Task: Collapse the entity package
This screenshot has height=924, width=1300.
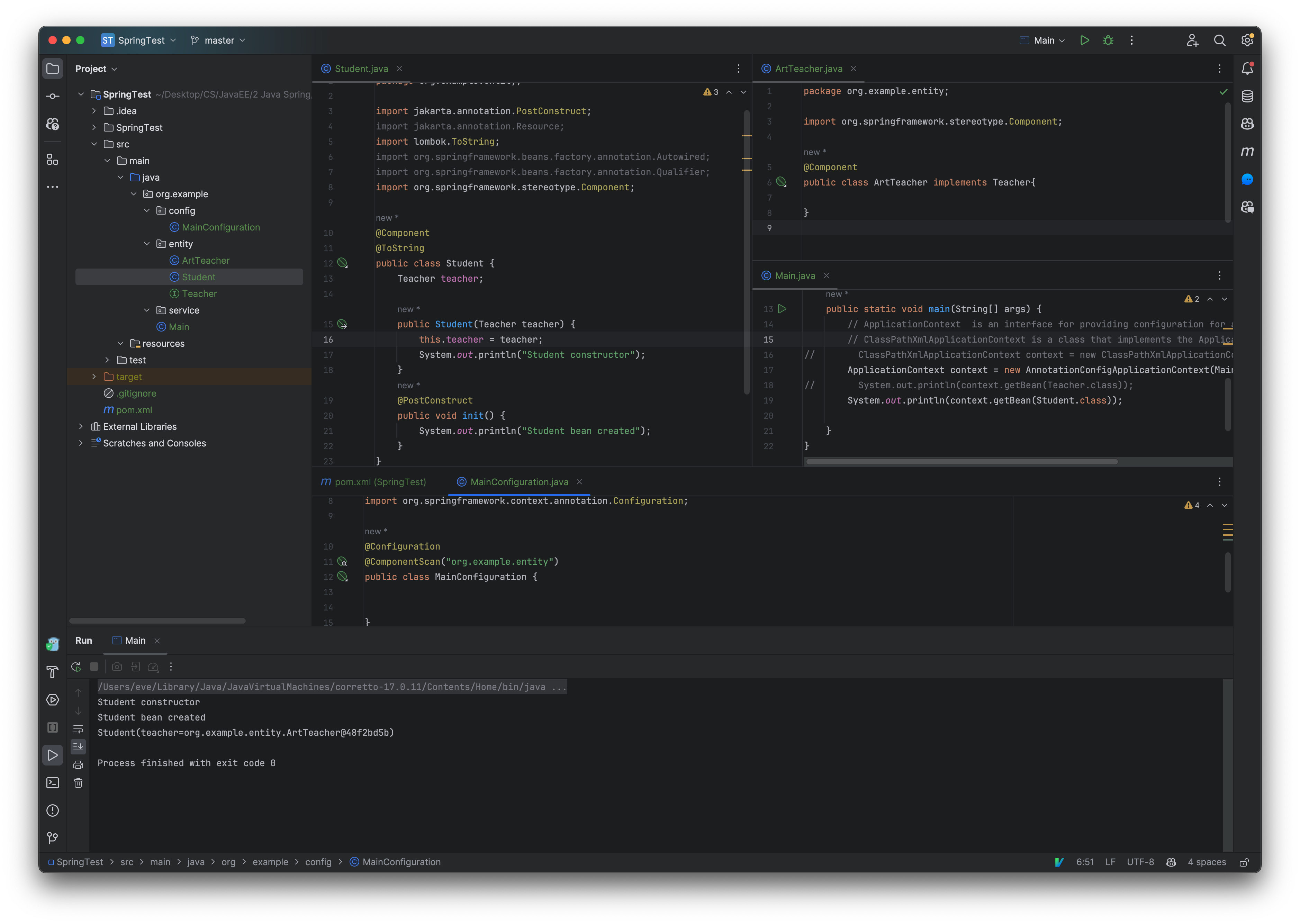Action: point(147,244)
